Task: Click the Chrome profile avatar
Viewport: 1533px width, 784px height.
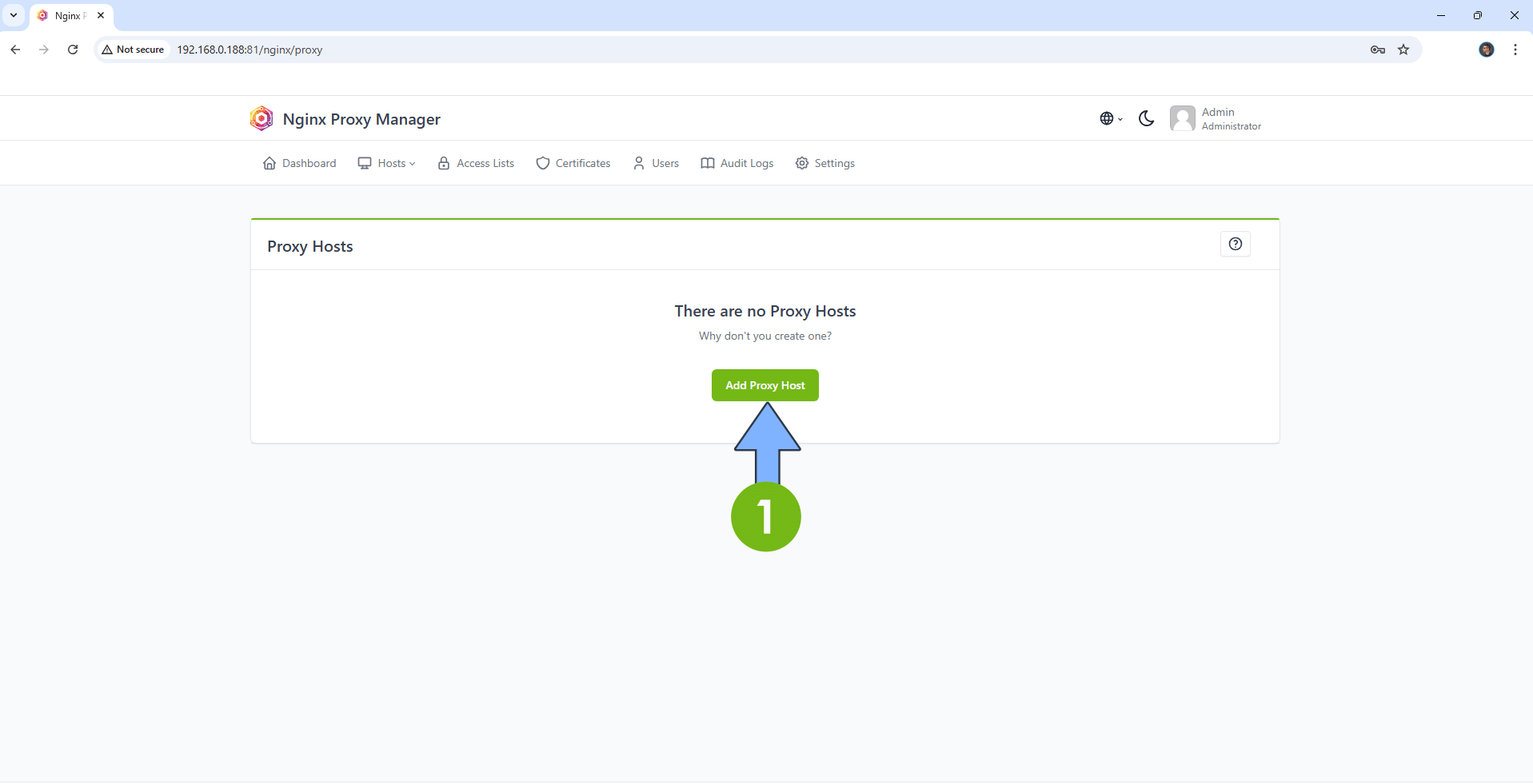Action: [1487, 50]
